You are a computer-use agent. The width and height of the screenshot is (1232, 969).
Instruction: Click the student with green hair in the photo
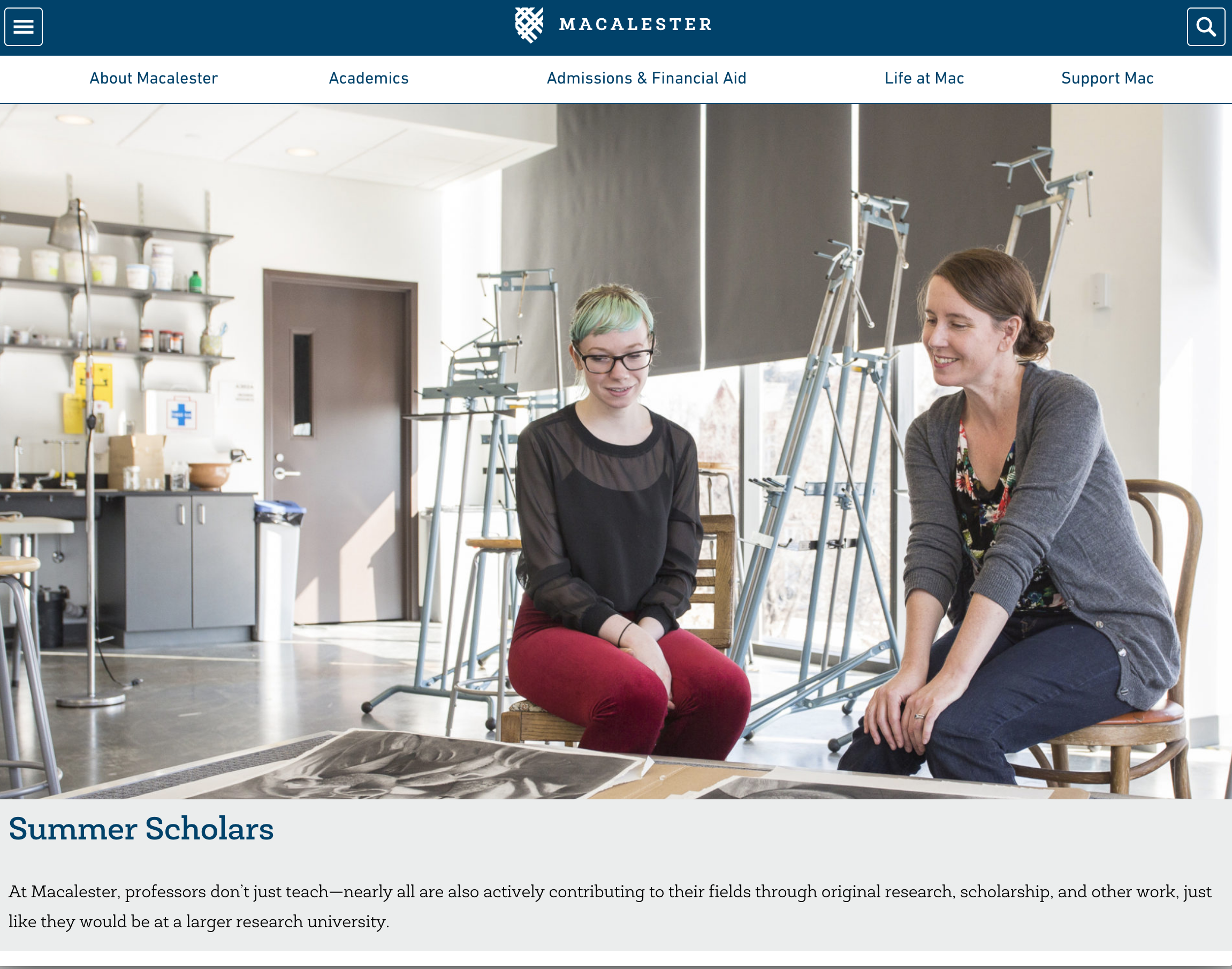pyautogui.click(x=618, y=522)
